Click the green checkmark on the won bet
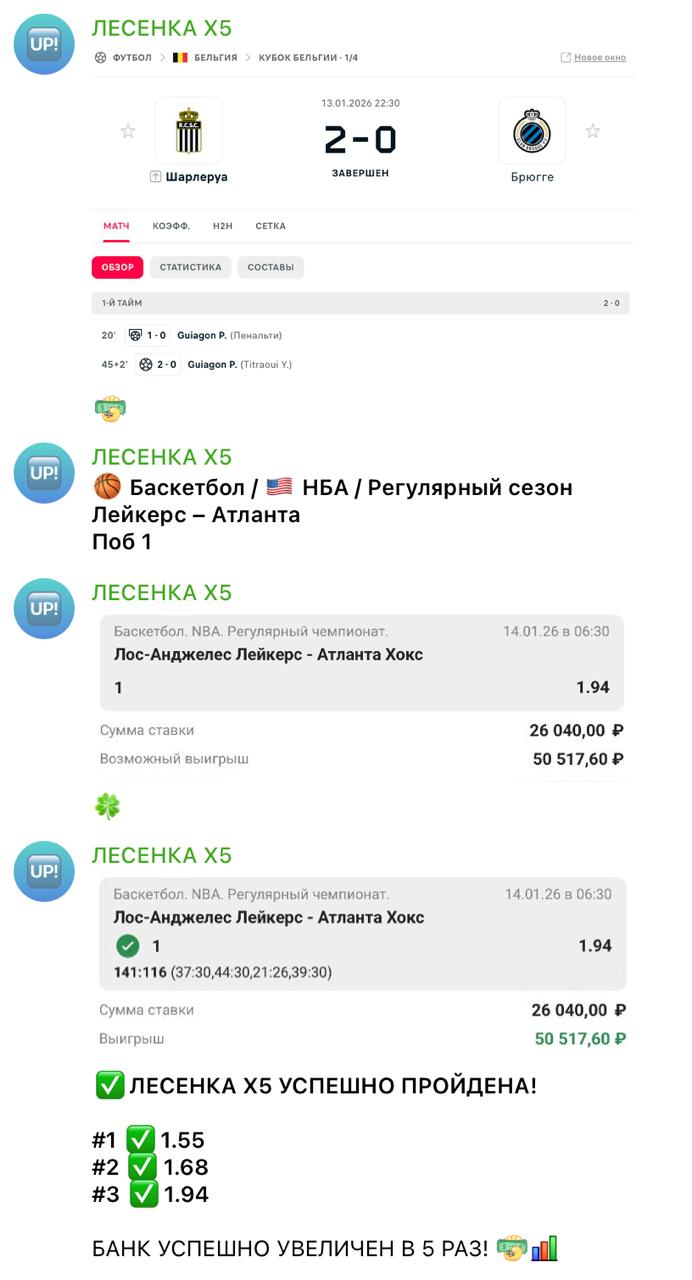This screenshot has height=1280, width=692. (127, 946)
